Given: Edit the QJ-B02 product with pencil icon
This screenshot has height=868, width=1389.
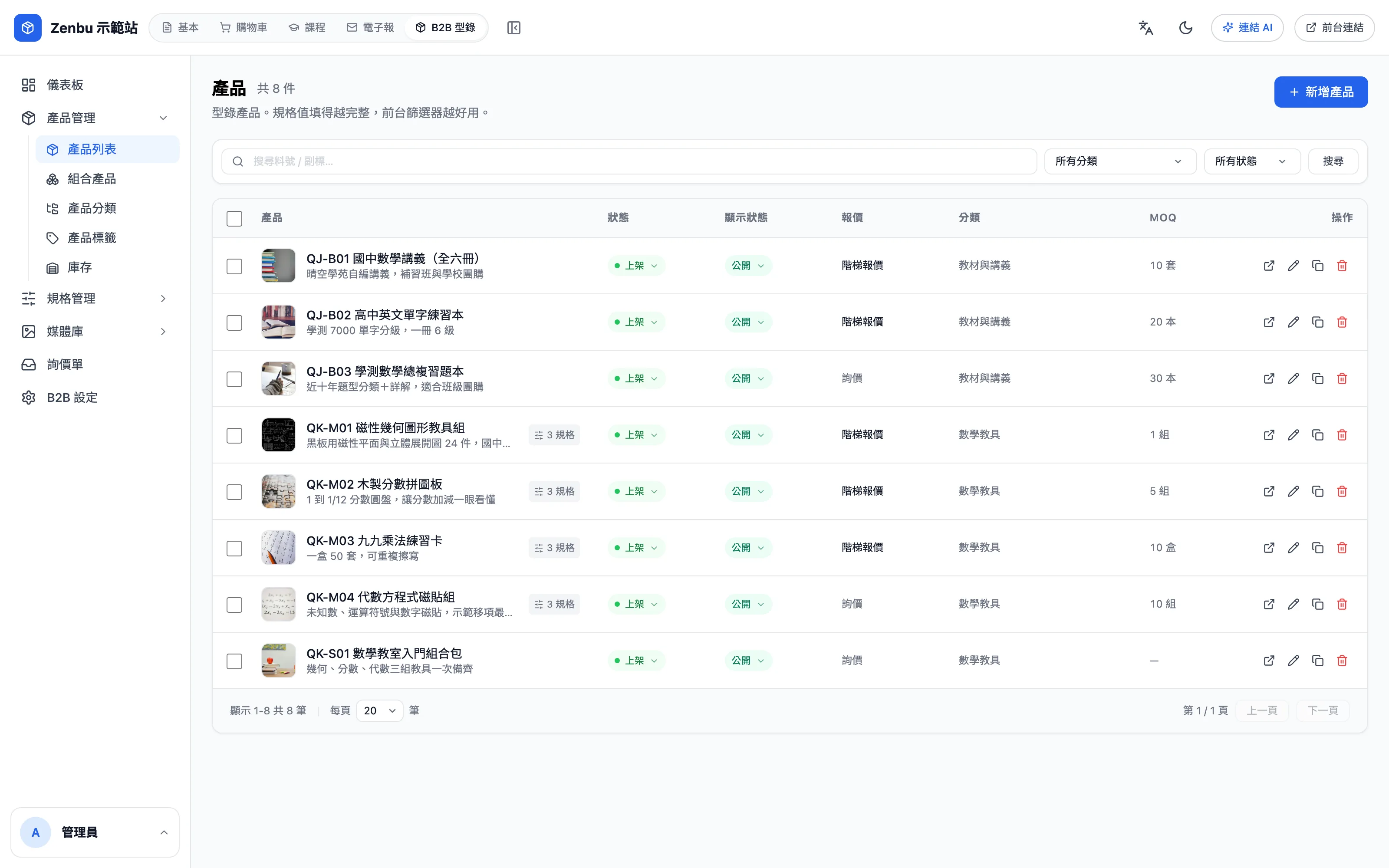Looking at the screenshot, I should [1293, 322].
